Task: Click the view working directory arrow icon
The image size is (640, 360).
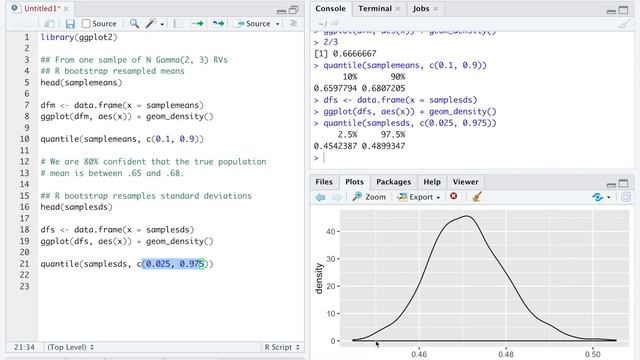Action: tap(335, 24)
